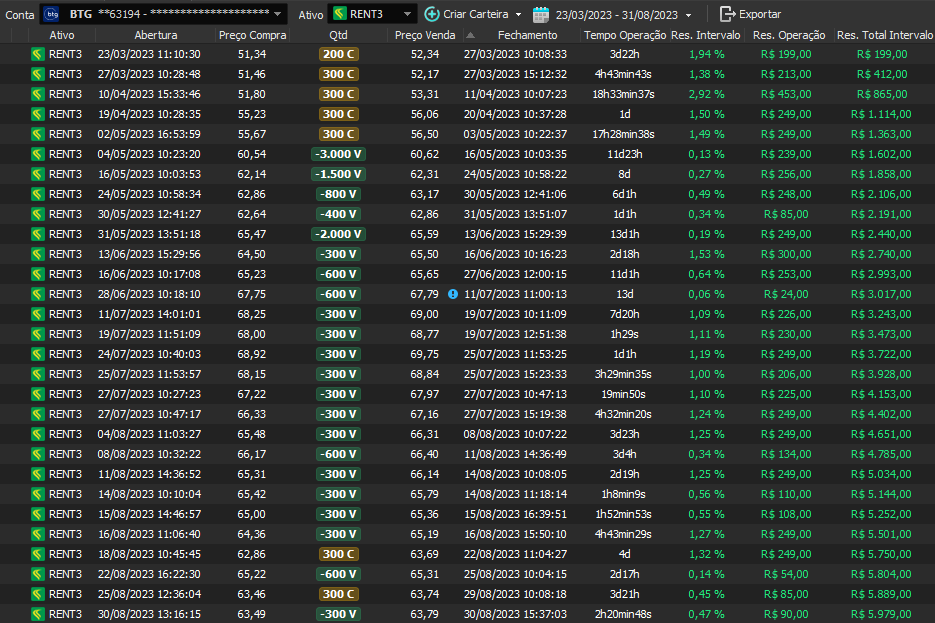935x623 pixels.
Task: Click the Exportar arrow icon
Action: (x=727, y=14)
